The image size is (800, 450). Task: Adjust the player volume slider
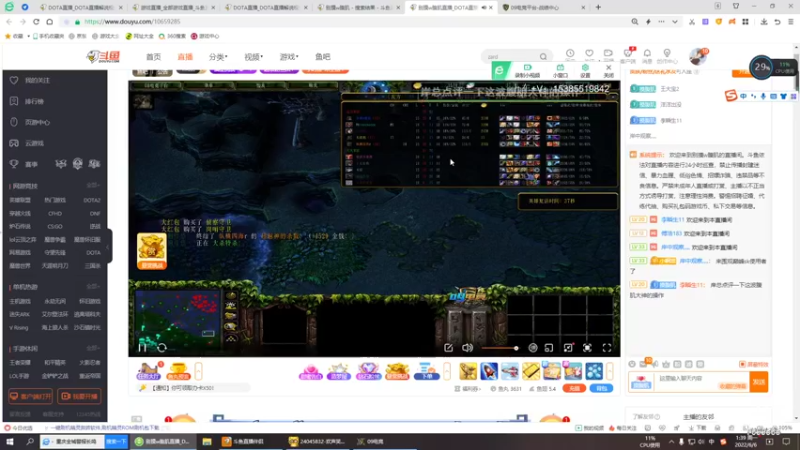(500, 348)
